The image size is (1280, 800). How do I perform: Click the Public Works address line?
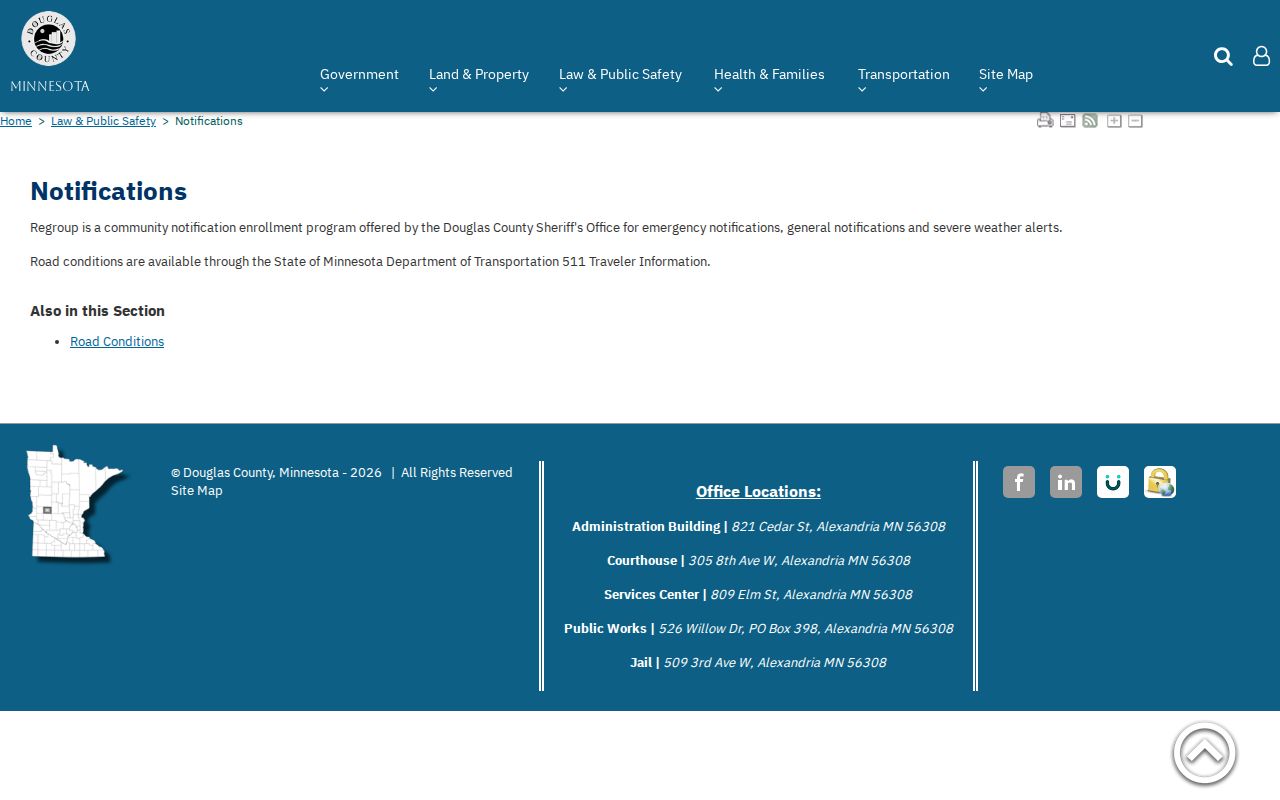(x=758, y=628)
